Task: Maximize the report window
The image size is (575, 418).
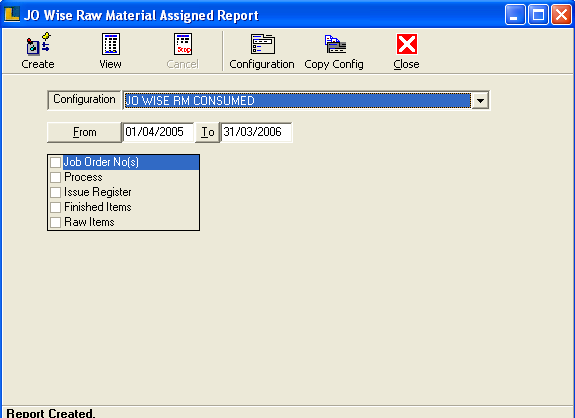Action: (x=538, y=15)
